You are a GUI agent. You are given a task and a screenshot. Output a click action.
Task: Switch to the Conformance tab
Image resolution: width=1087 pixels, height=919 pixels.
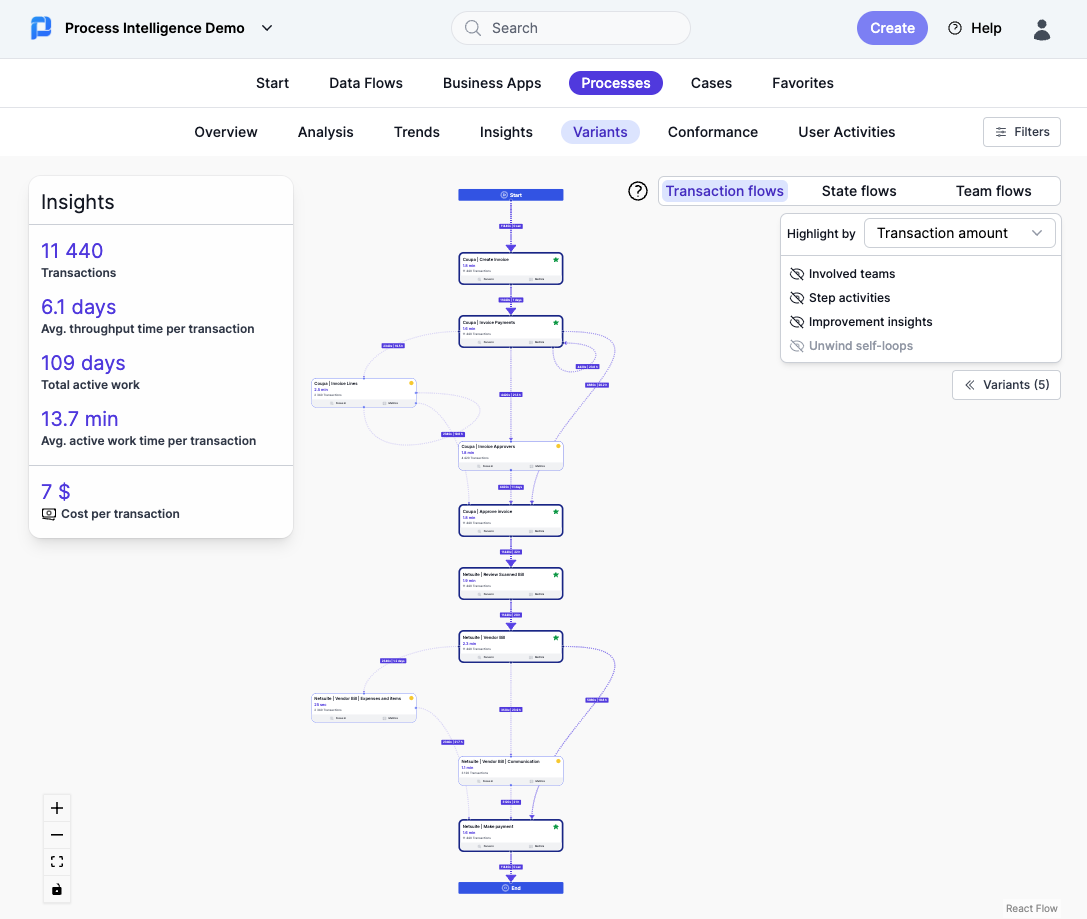(712, 132)
